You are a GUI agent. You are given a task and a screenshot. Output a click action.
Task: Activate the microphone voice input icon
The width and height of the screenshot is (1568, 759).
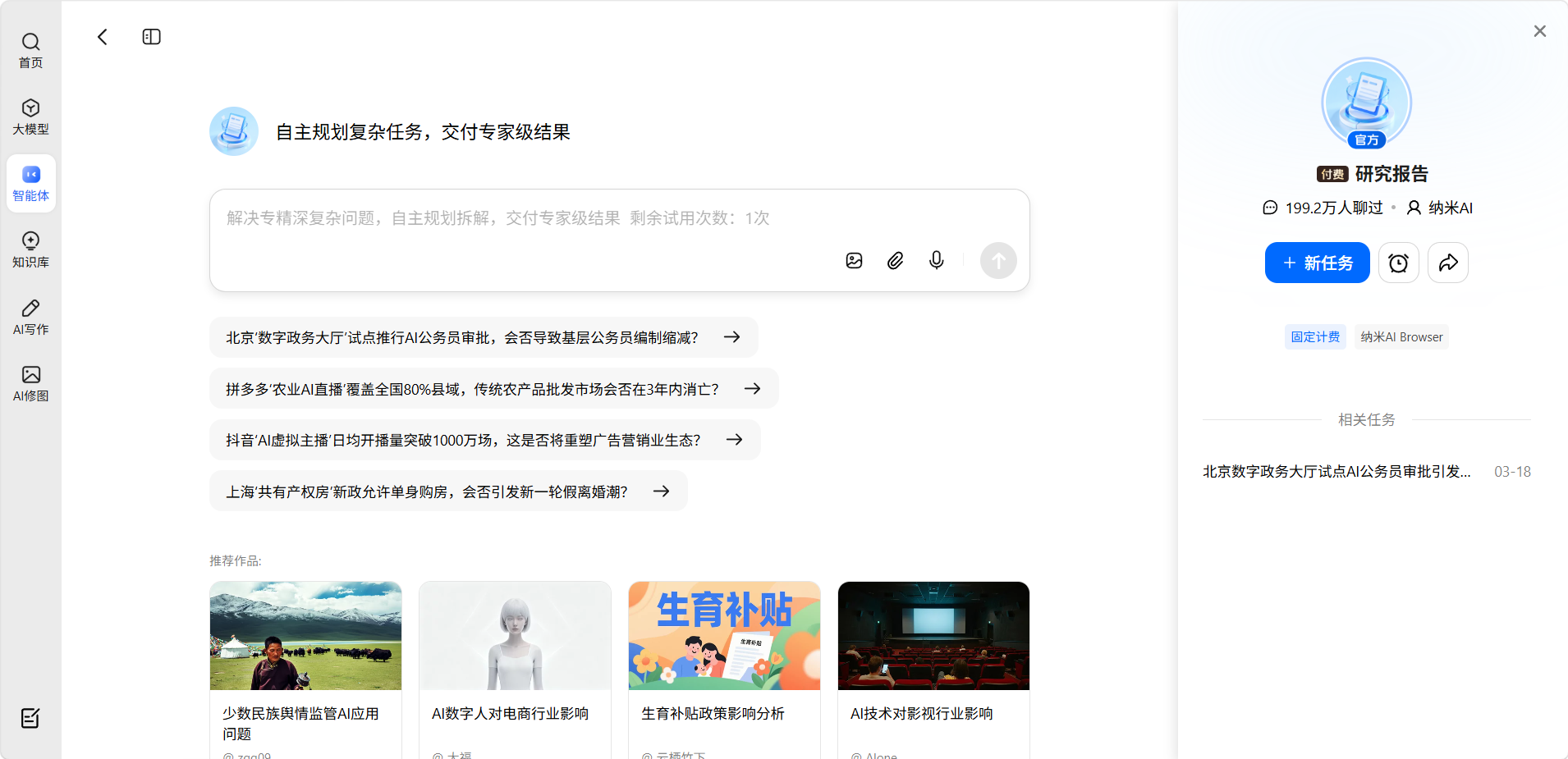click(936, 261)
